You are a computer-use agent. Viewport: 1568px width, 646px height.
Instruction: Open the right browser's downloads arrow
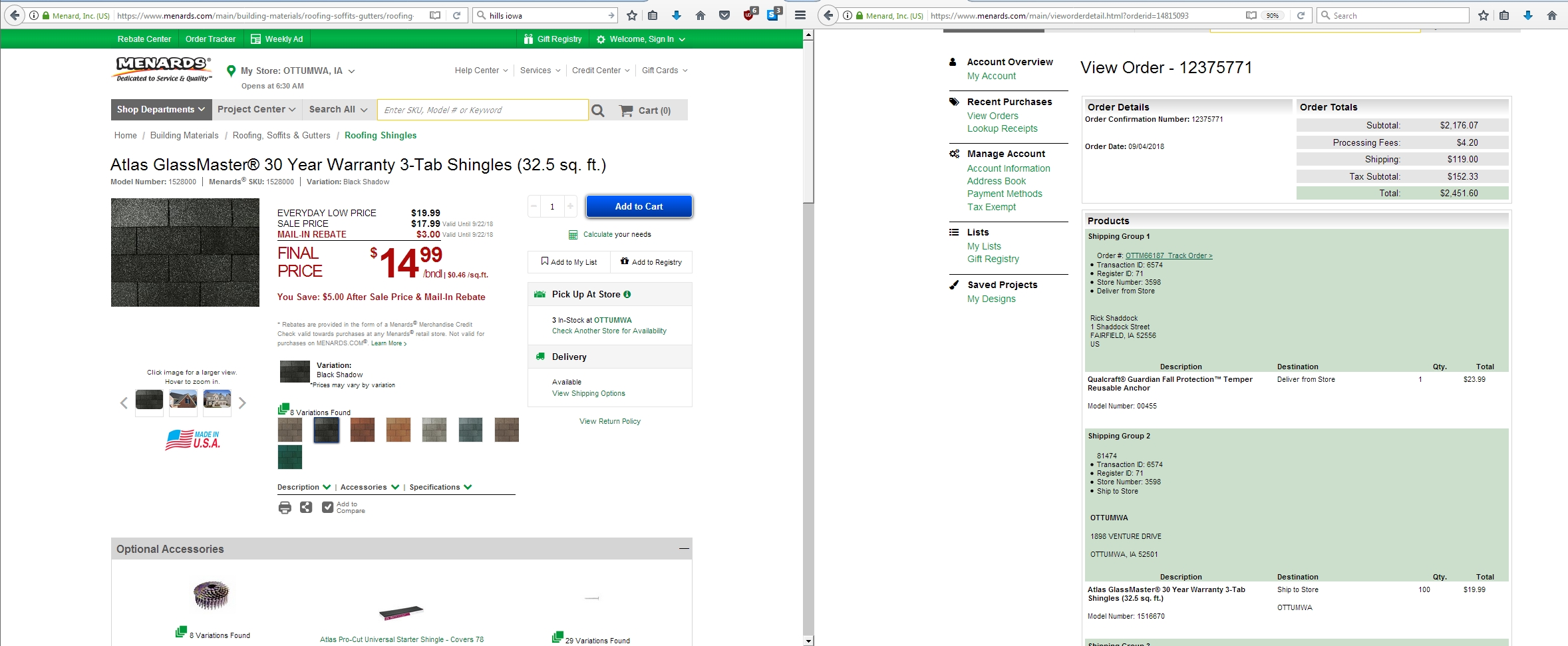[x=1528, y=15]
